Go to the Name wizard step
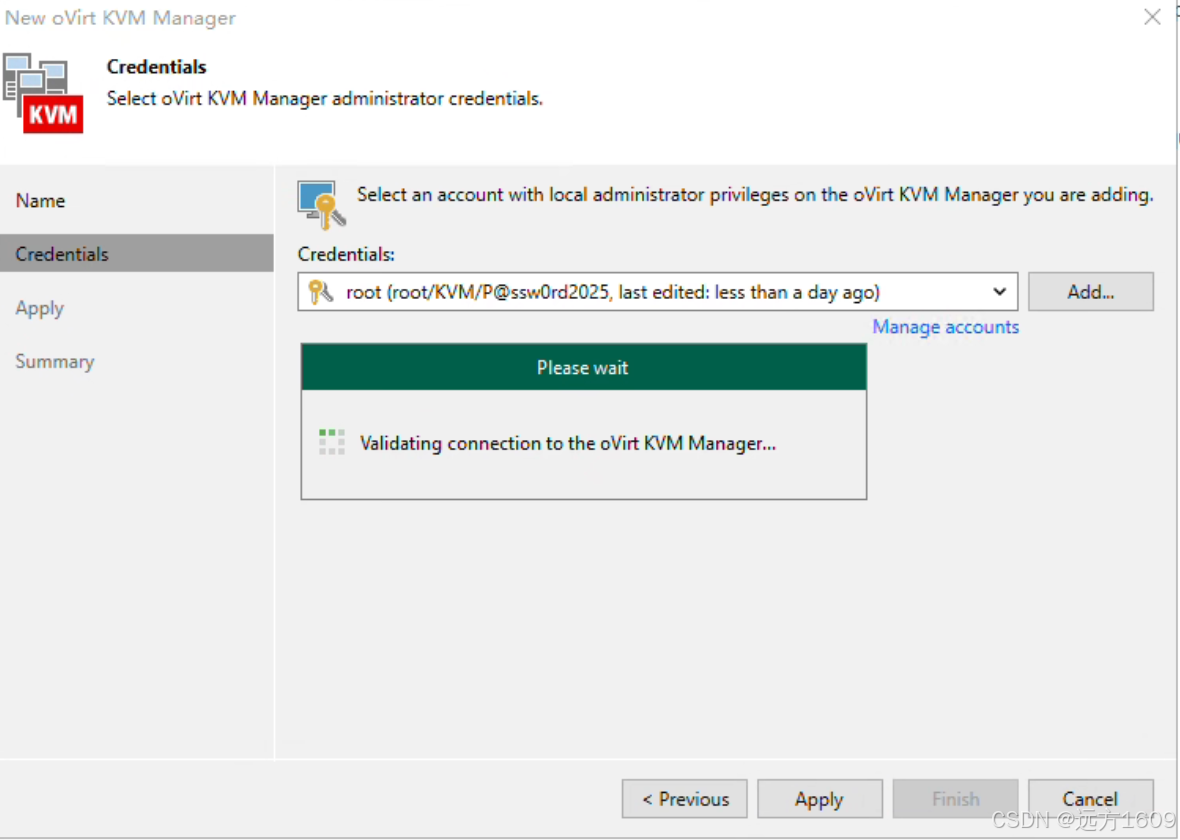Image resolution: width=1180 pixels, height=840 pixels. pyautogui.click(x=41, y=201)
